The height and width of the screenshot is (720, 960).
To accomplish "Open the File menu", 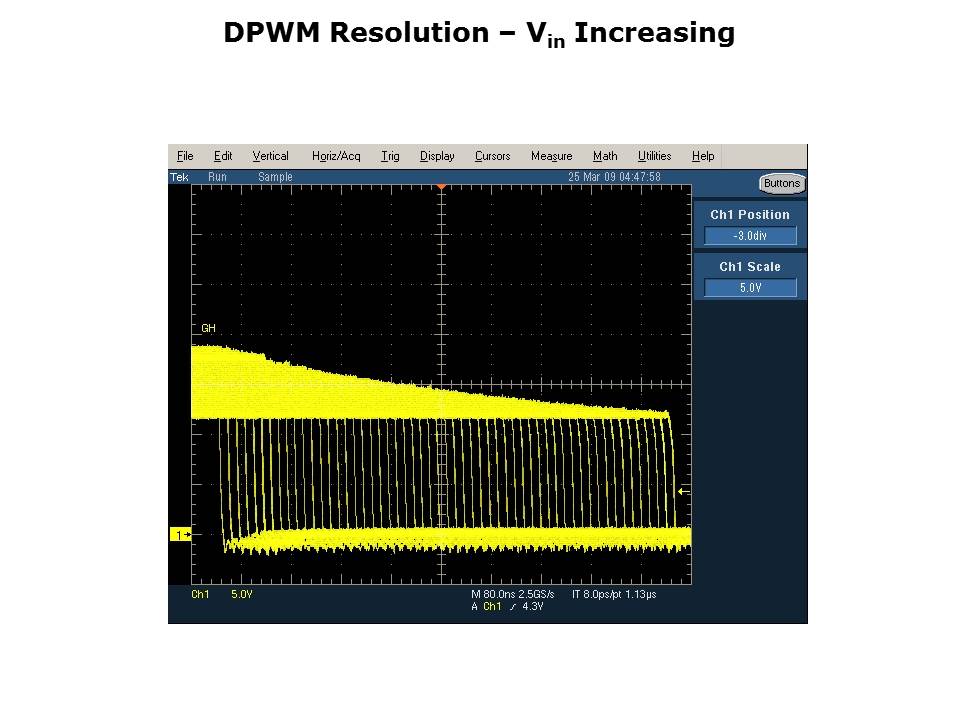I will pyautogui.click(x=185, y=156).
